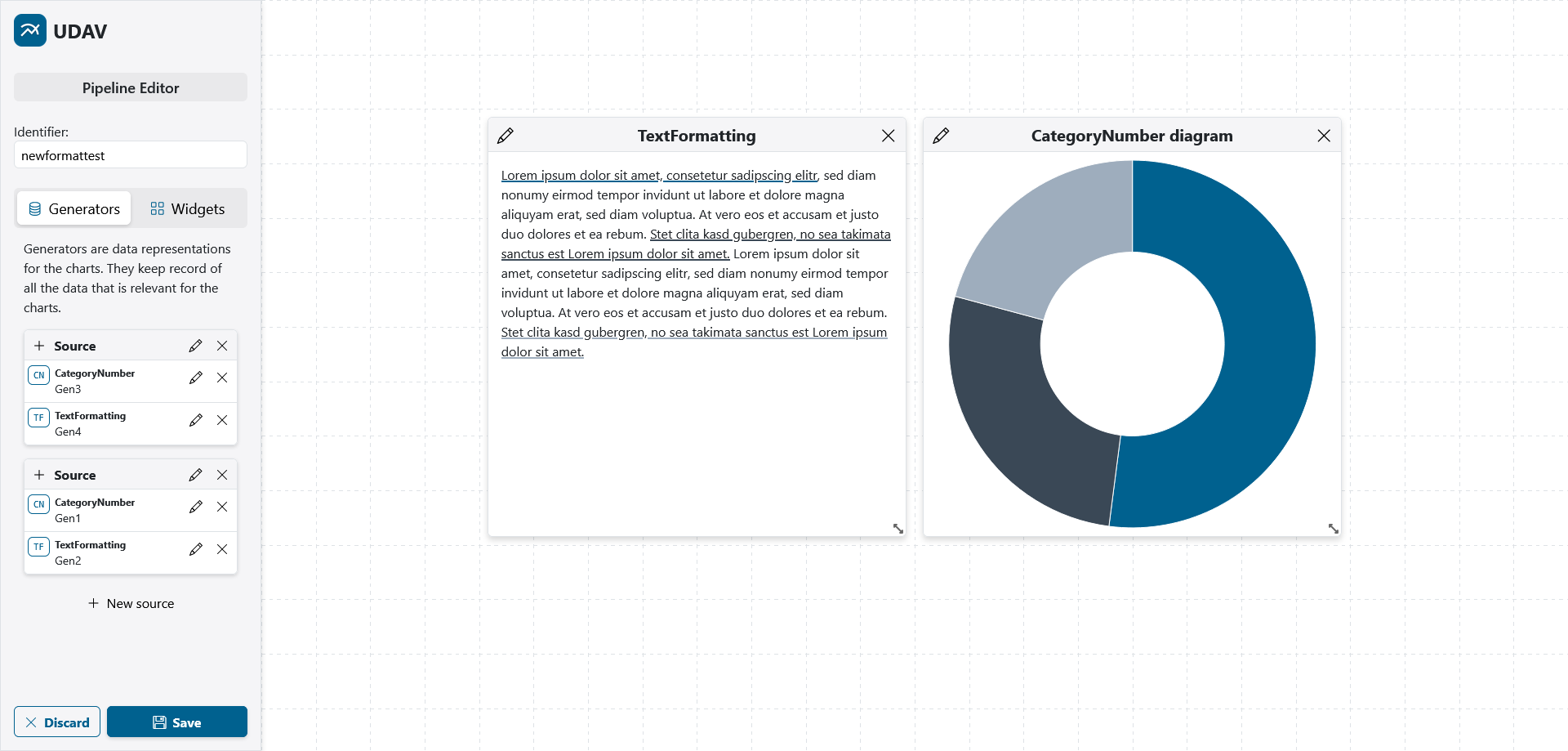Edit the TextFormatting widget with pencil icon
Screen dimensions: 1568x751
tap(506, 136)
